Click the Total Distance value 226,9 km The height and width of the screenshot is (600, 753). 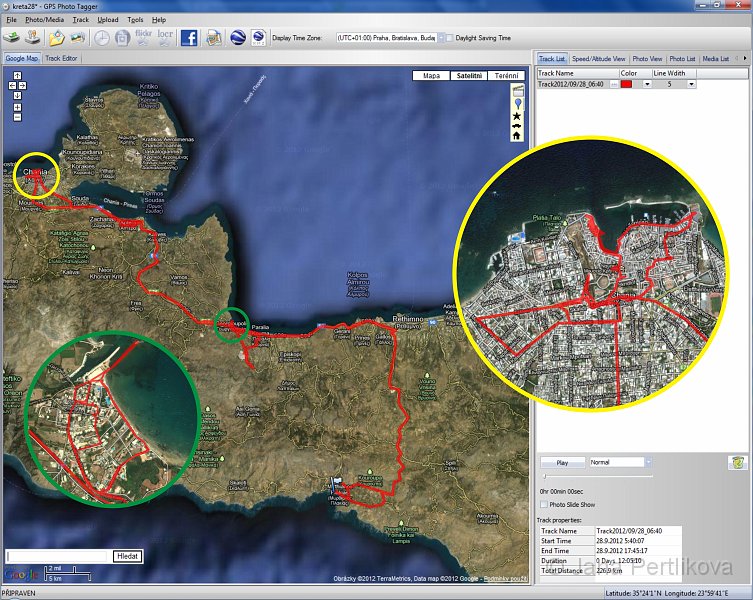click(x=610, y=571)
